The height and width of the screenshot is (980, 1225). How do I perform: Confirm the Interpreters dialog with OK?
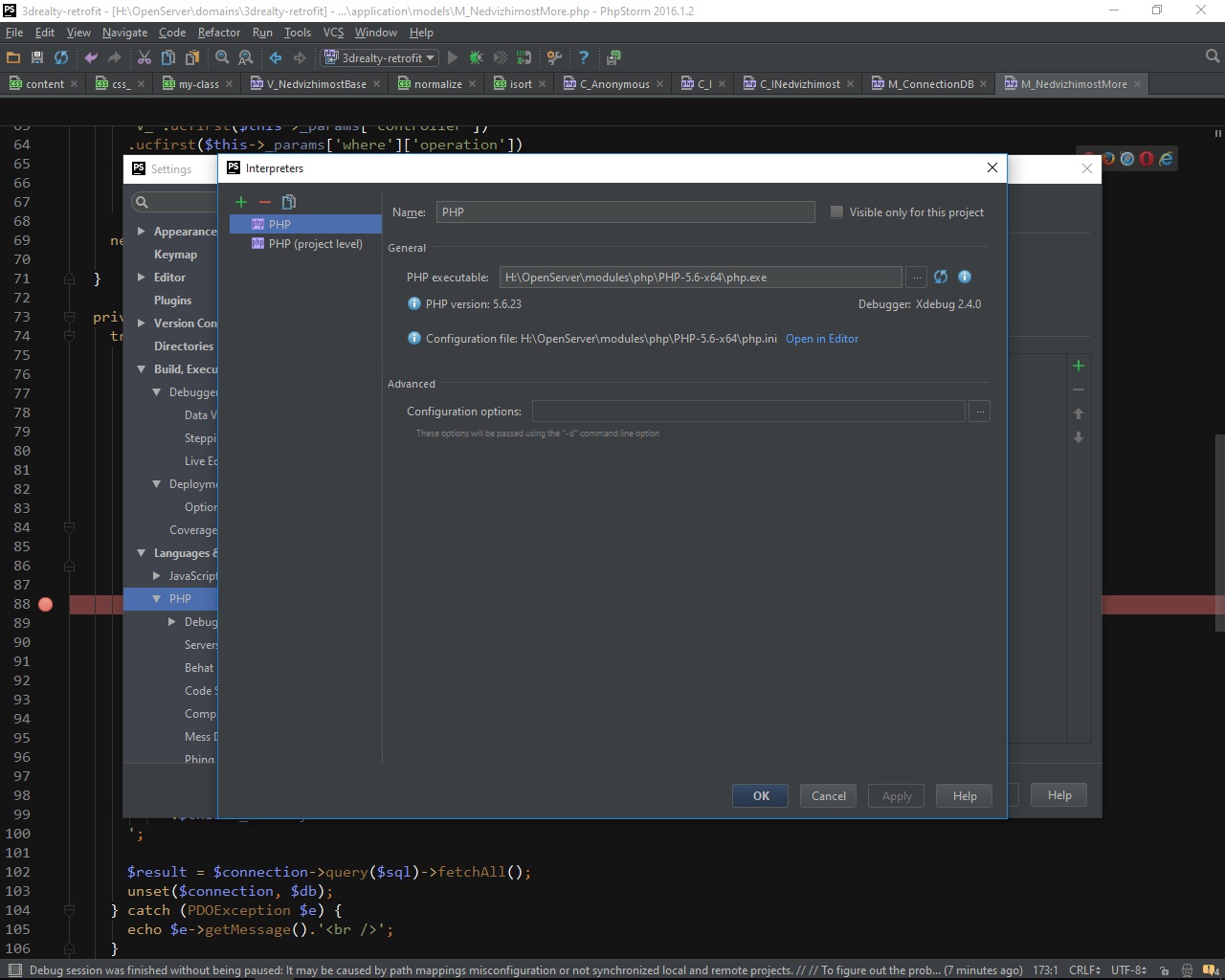(x=761, y=796)
